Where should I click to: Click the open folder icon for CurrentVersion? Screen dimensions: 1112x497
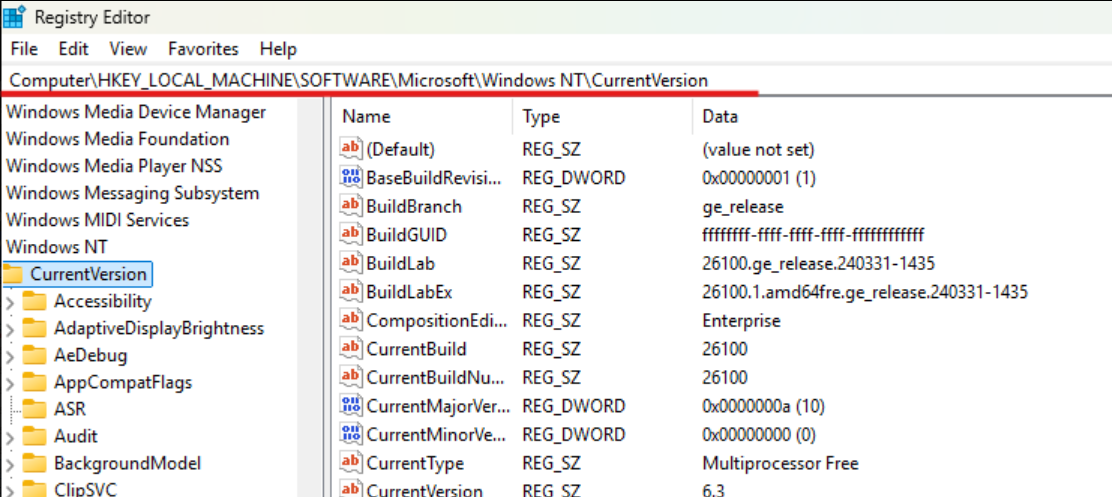pos(14,275)
